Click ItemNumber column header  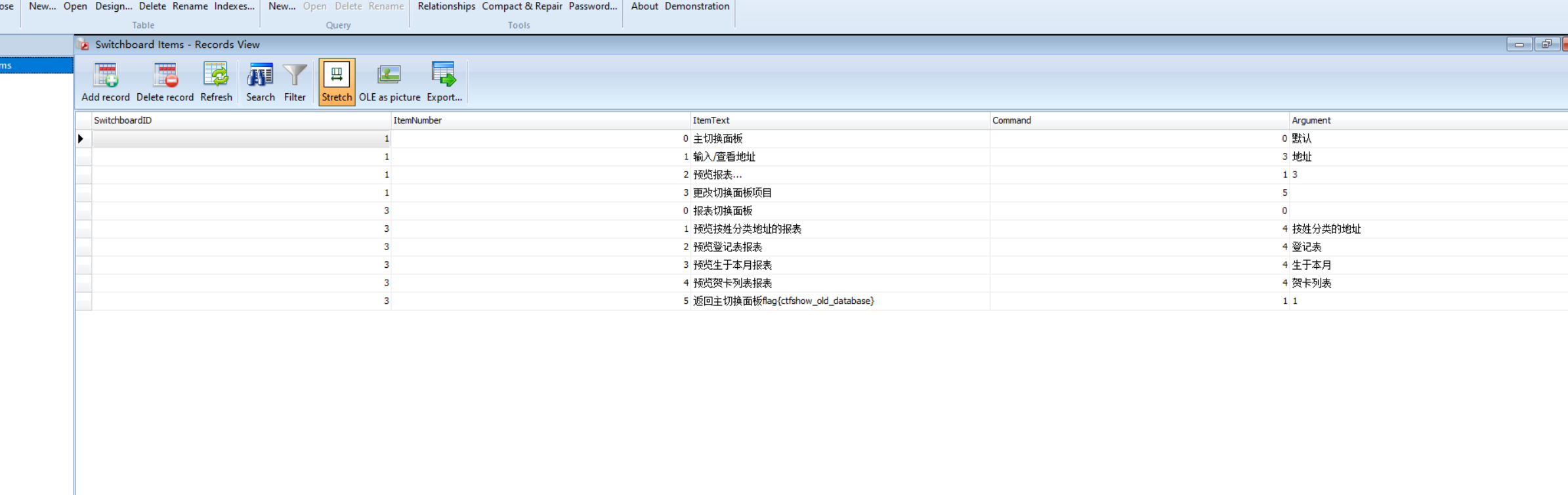540,120
